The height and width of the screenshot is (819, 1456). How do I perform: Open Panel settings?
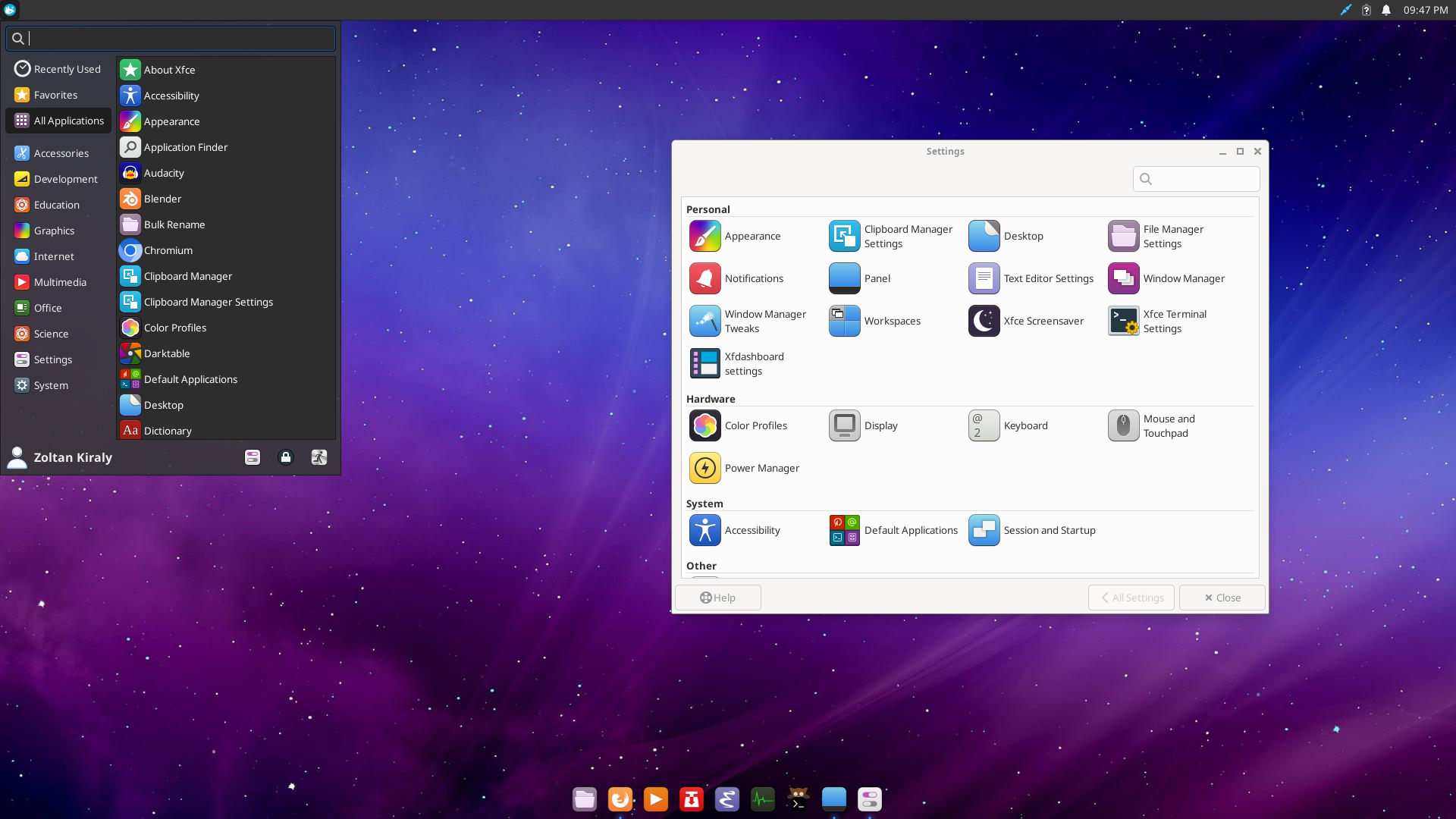pyautogui.click(x=860, y=279)
